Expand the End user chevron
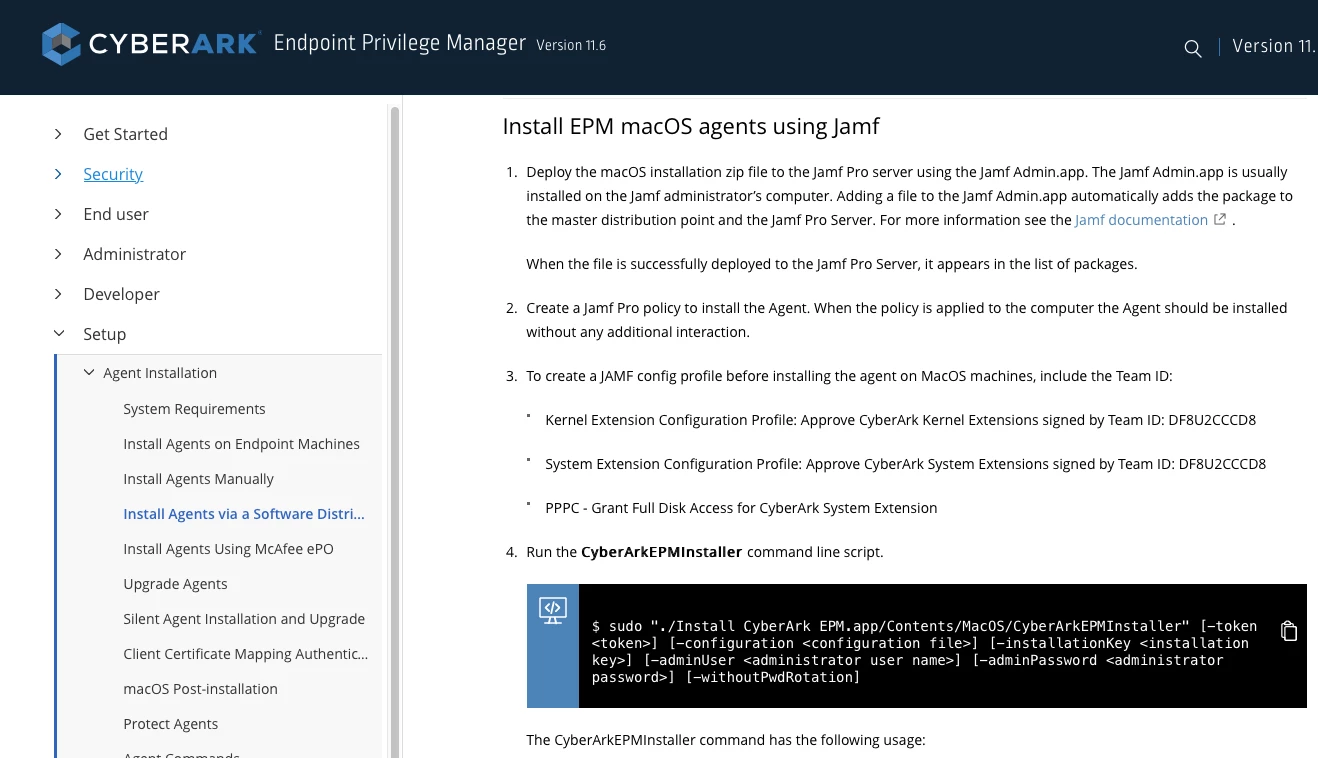Viewport: 1318px width, 758px height. (x=58, y=214)
